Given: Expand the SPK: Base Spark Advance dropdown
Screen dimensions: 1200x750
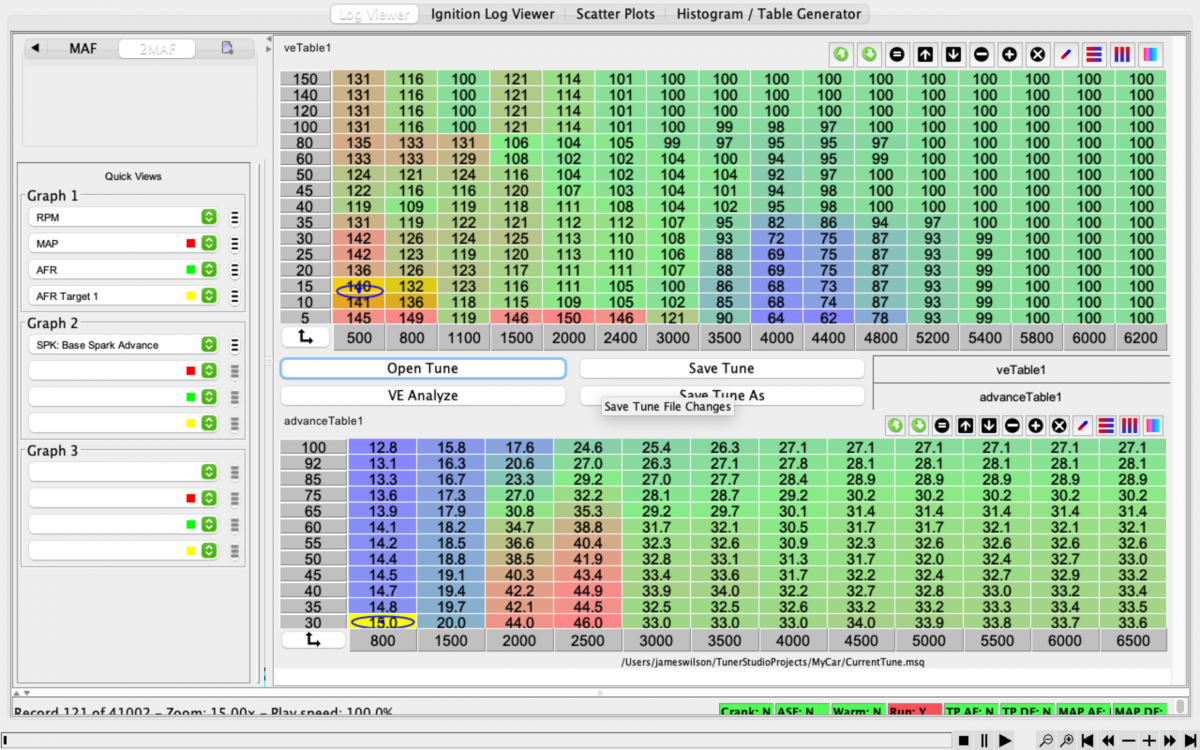Looking at the screenshot, I should 208,345.
